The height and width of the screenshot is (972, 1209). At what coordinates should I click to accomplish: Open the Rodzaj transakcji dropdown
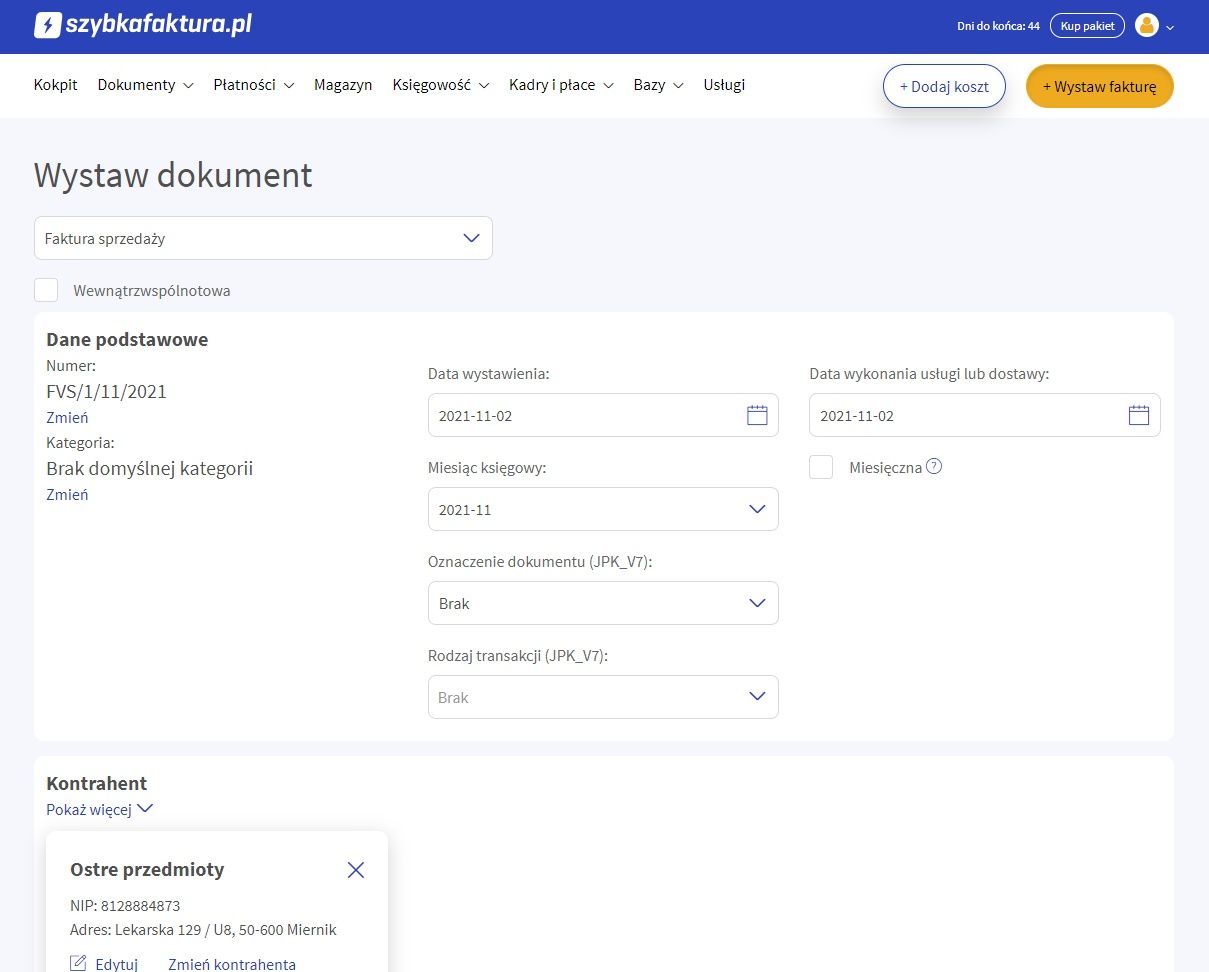(603, 697)
